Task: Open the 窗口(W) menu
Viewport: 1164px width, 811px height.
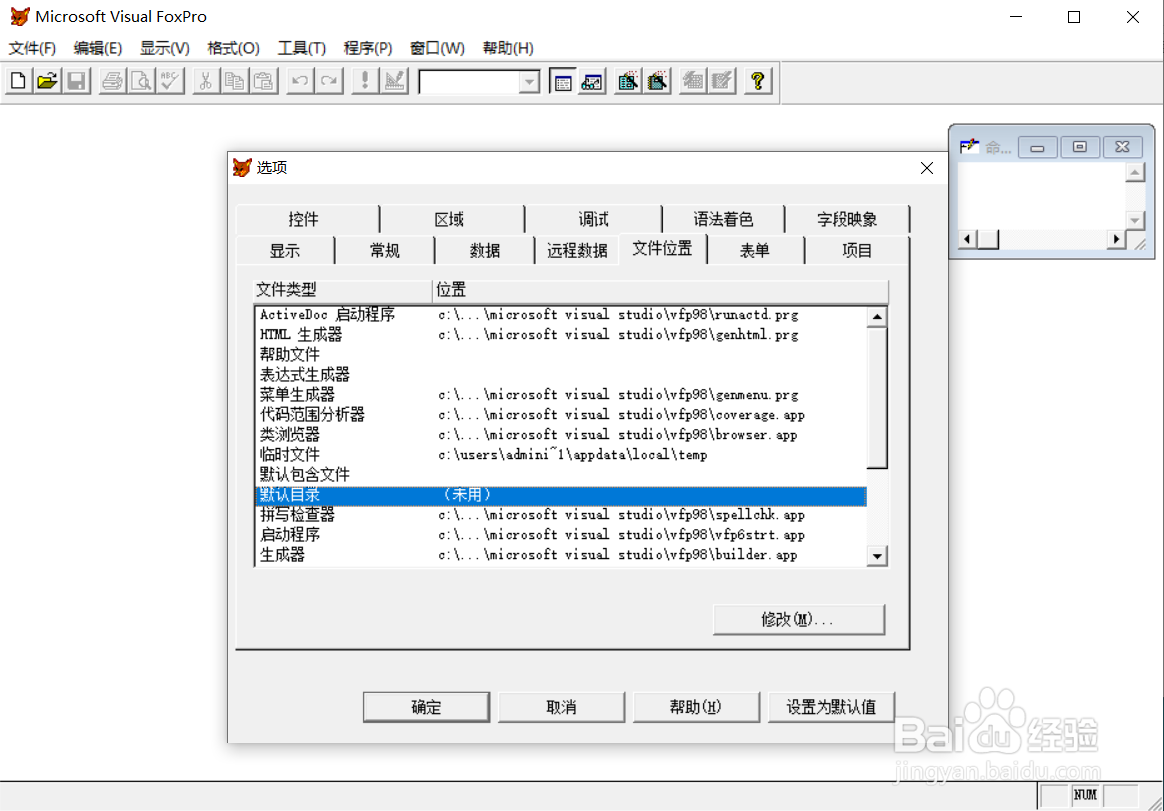Action: tap(437, 48)
